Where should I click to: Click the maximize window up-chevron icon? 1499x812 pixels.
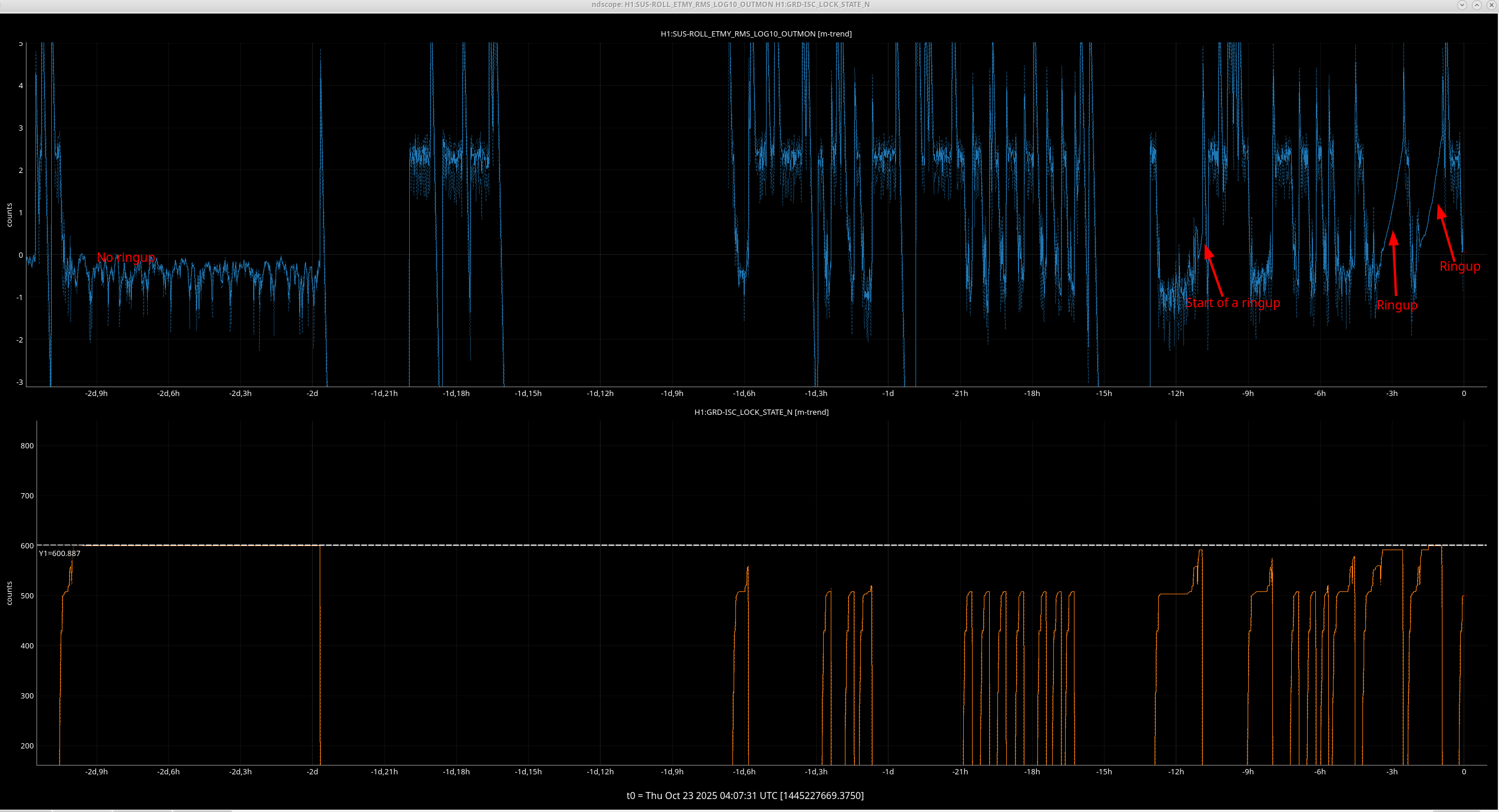(x=1477, y=5)
